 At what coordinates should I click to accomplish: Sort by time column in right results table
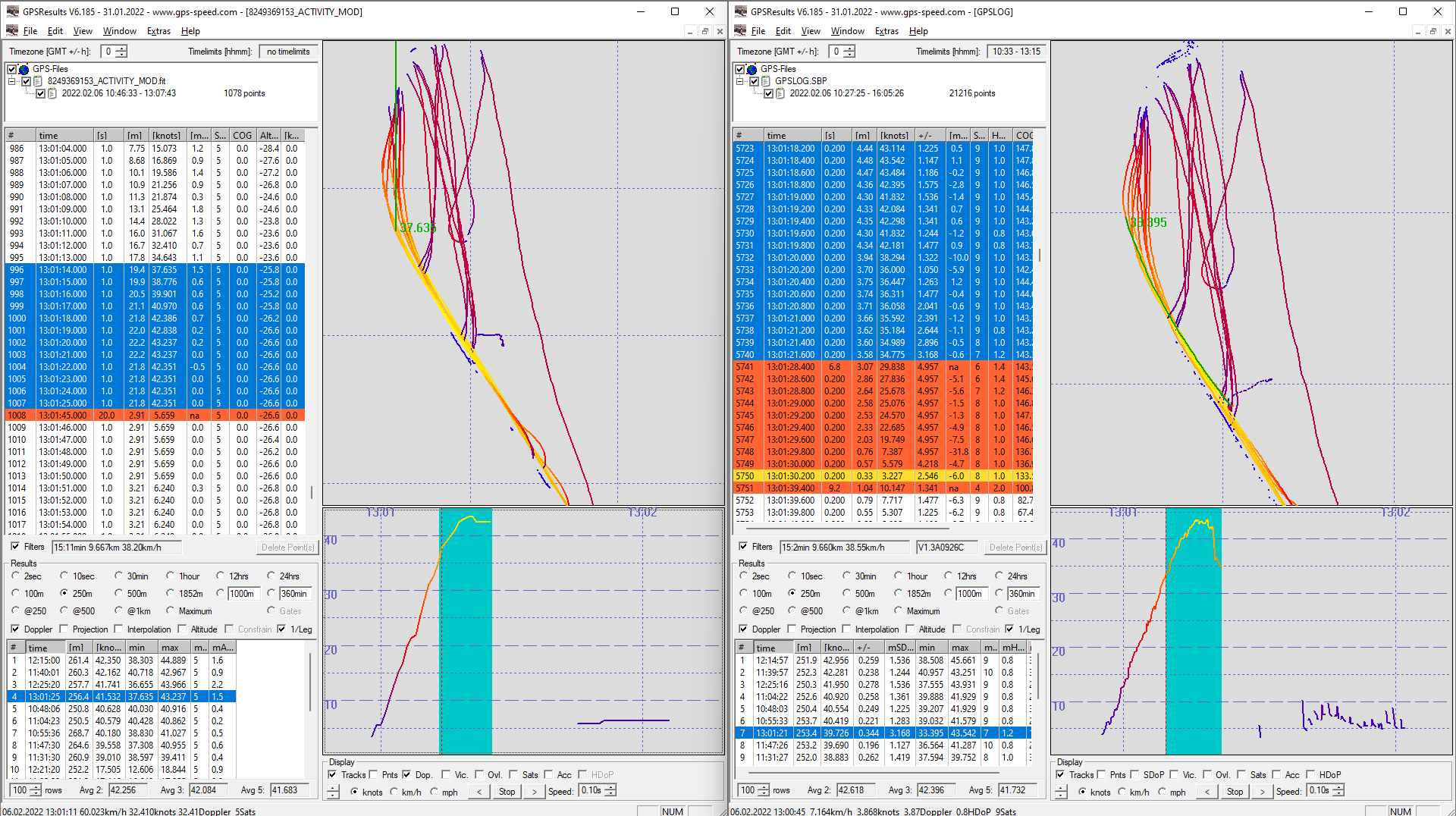coord(773,648)
